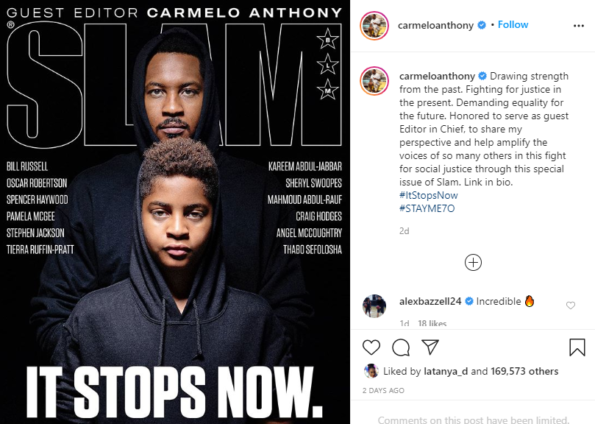Open the 2 DAYS AGO timestamp
595x424 pixels.
[383, 391]
